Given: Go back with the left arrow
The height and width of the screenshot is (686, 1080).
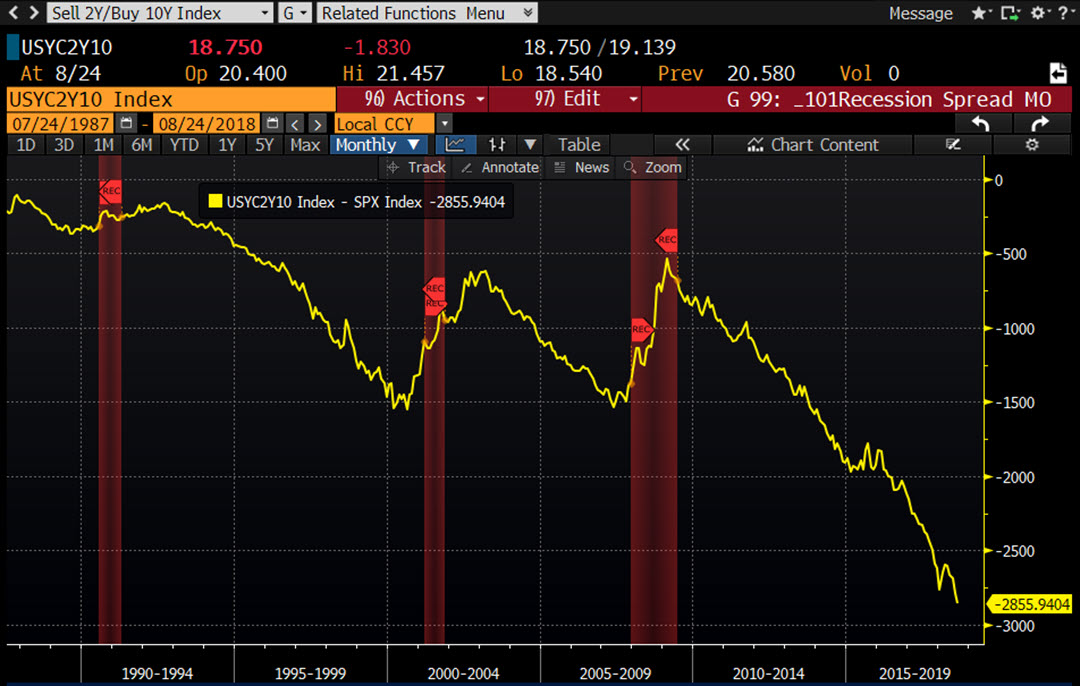Looking at the screenshot, I should 13,12.
